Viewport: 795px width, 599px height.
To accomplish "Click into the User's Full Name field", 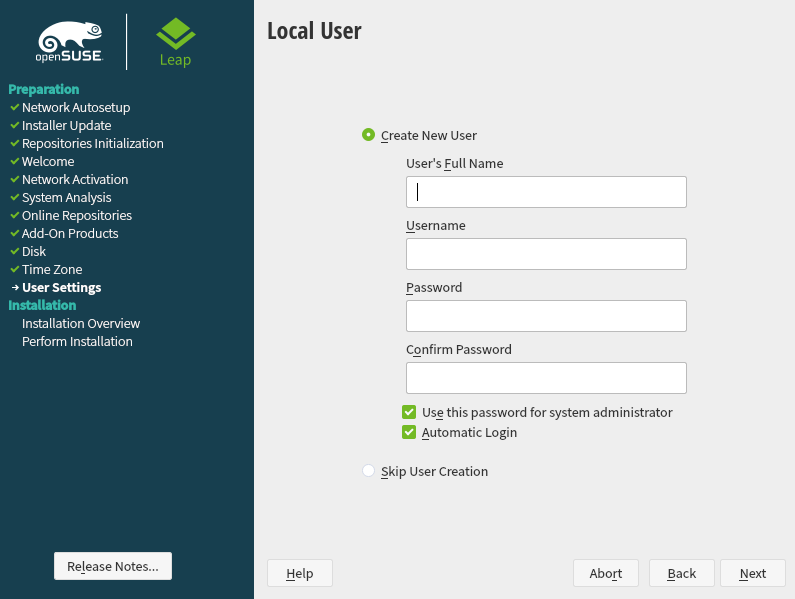I will [x=546, y=192].
